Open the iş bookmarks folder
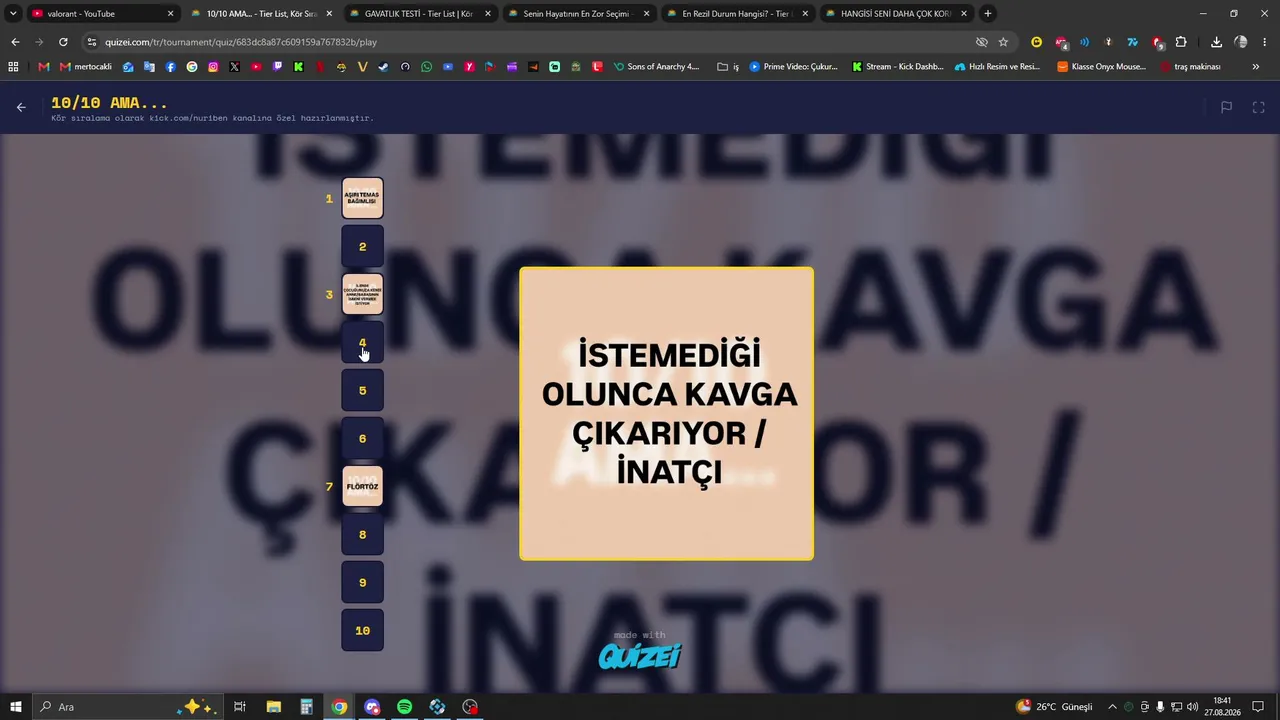Viewport: 1280px width, 720px height. tap(728, 67)
